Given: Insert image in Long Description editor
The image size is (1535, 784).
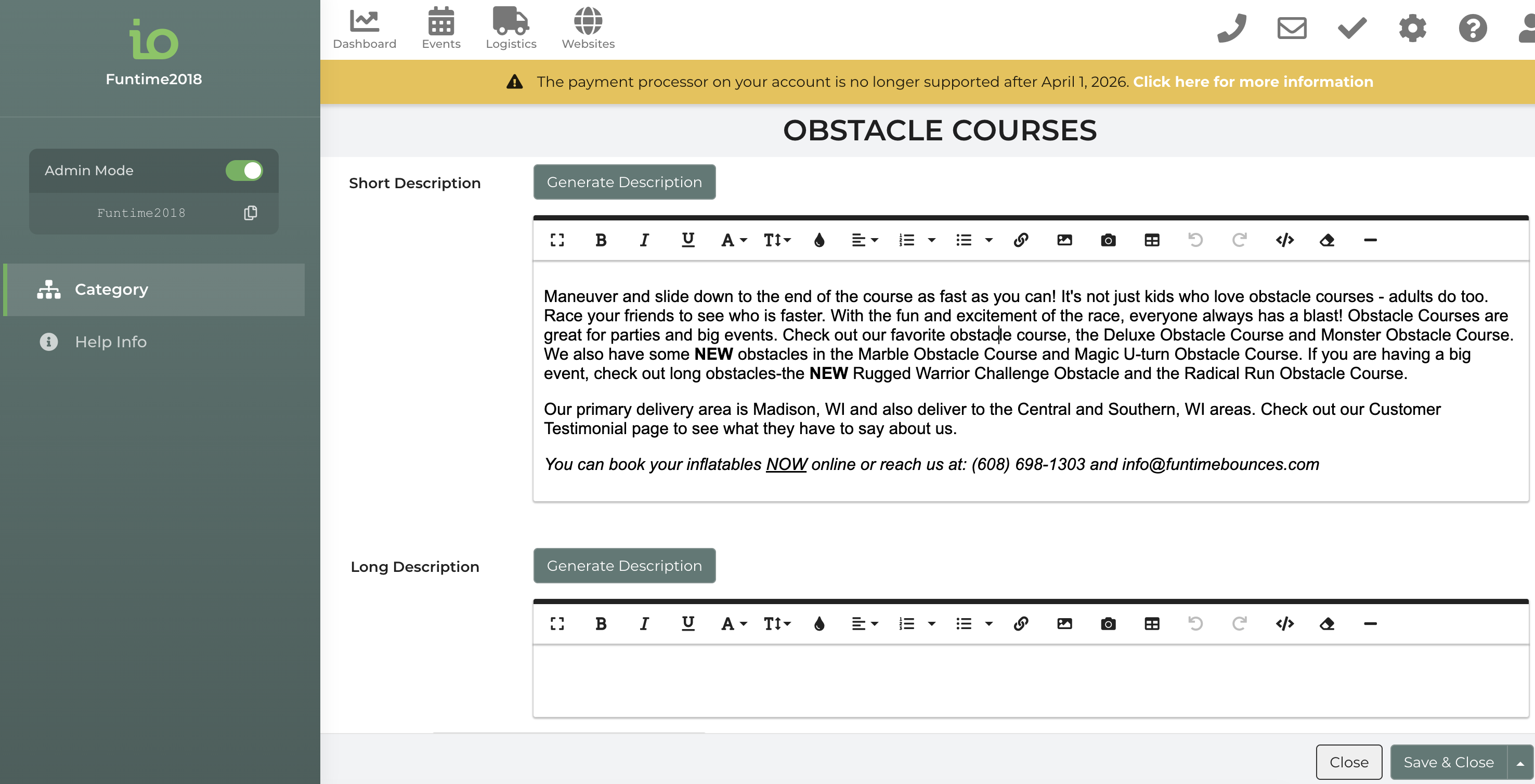Looking at the screenshot, I should pyautogui.click(x=1064, y=624).
